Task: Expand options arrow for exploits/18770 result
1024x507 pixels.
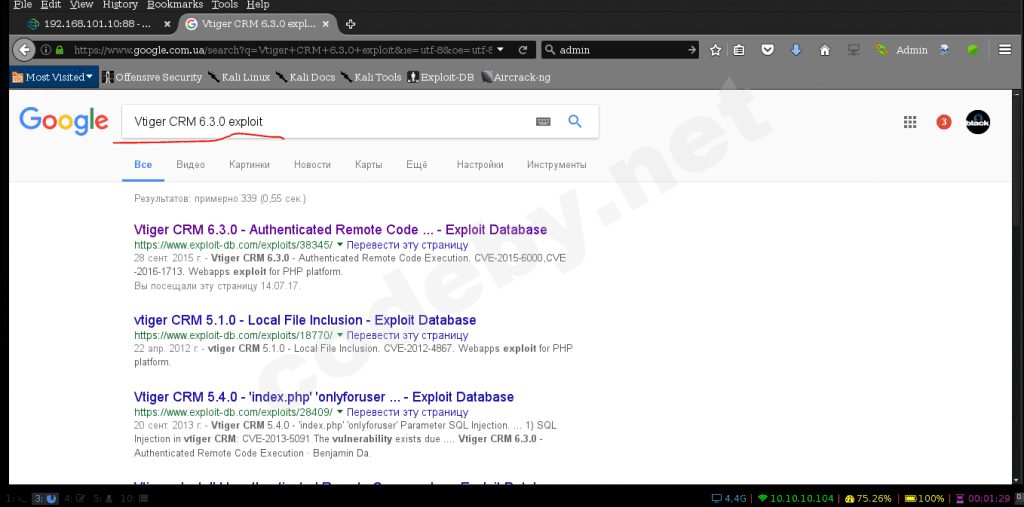Action: pos(340,336)
